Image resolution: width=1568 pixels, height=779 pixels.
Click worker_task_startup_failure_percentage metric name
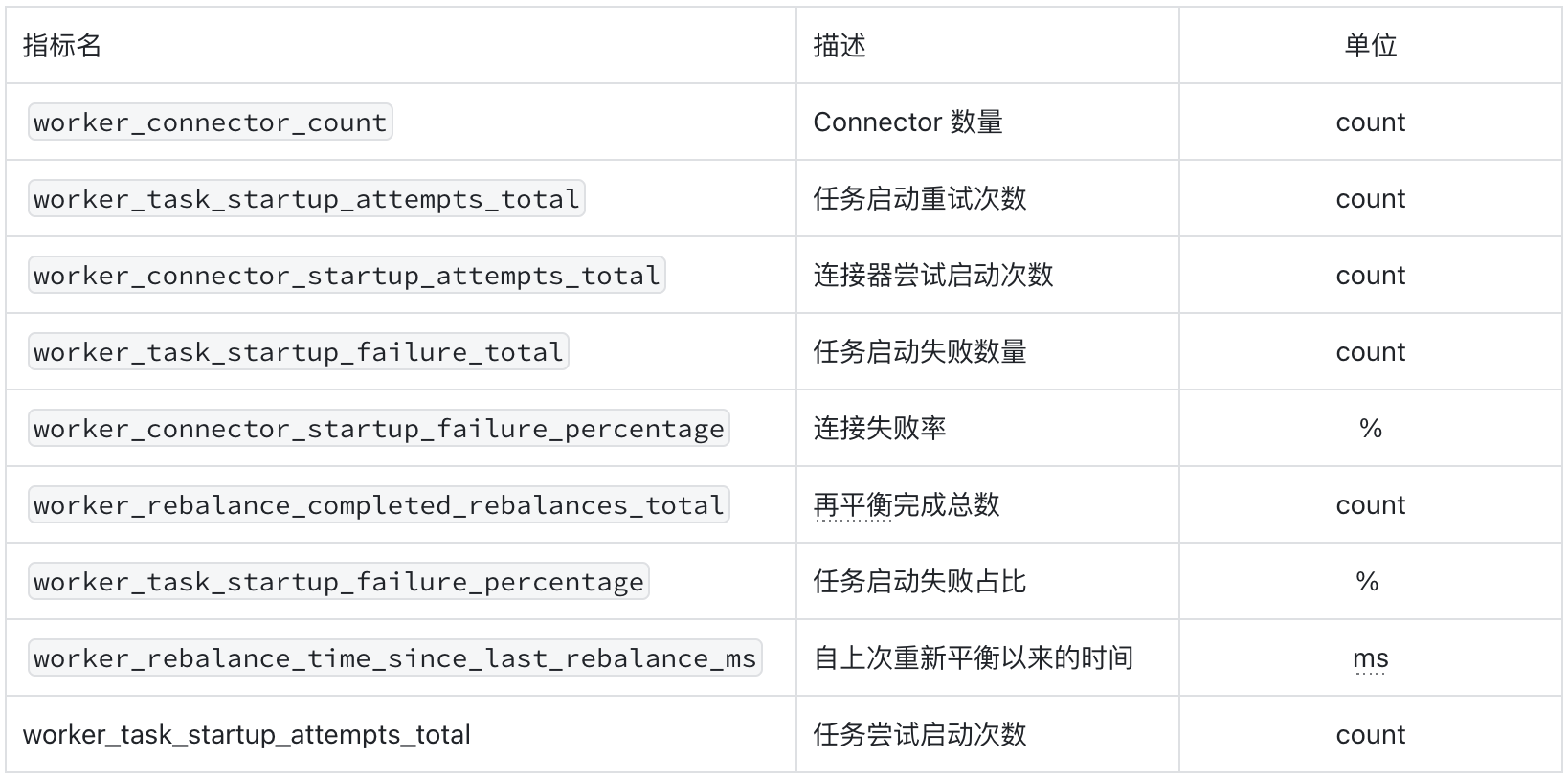(339, 581)
